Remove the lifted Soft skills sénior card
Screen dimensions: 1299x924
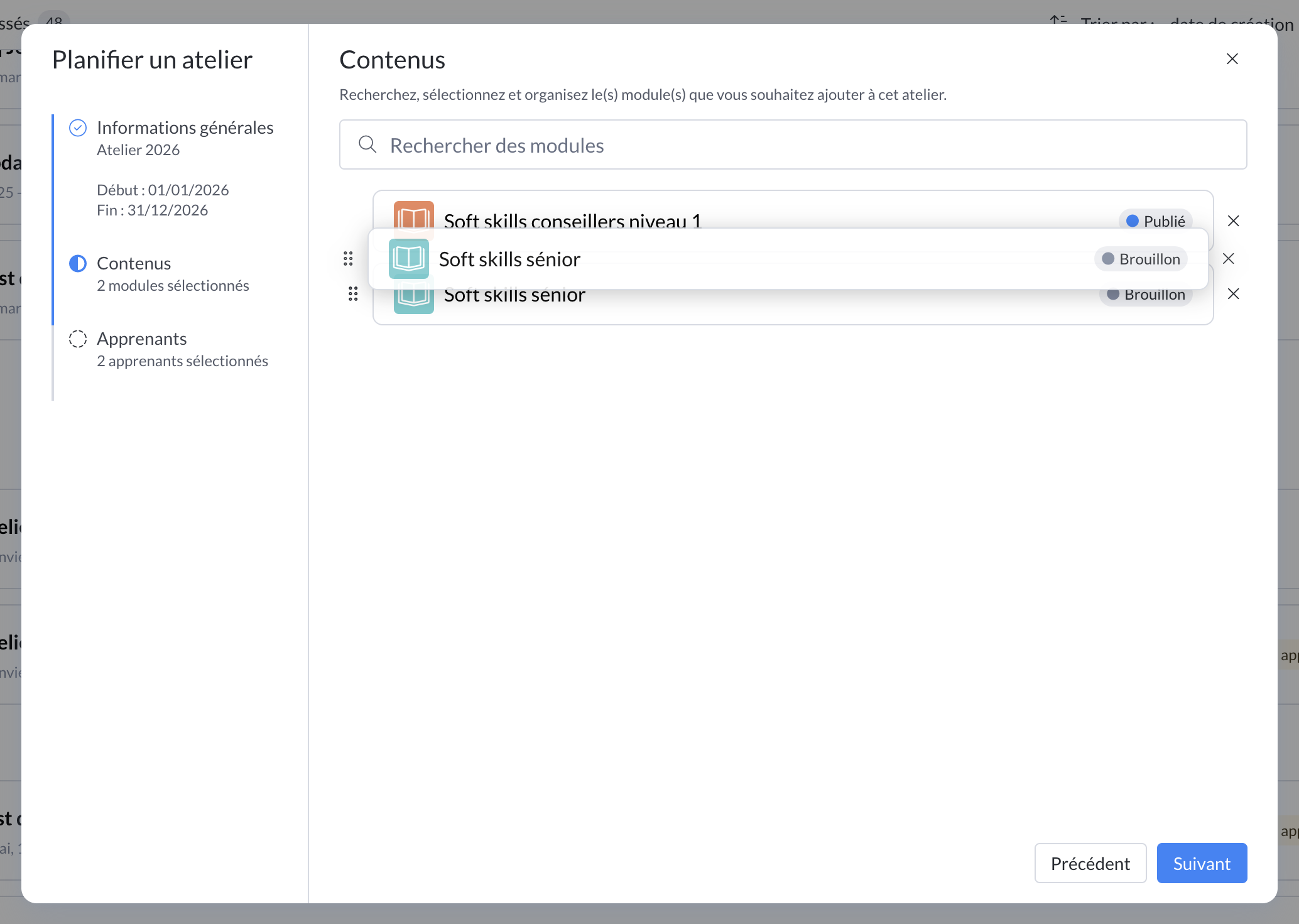[1228, 259]
